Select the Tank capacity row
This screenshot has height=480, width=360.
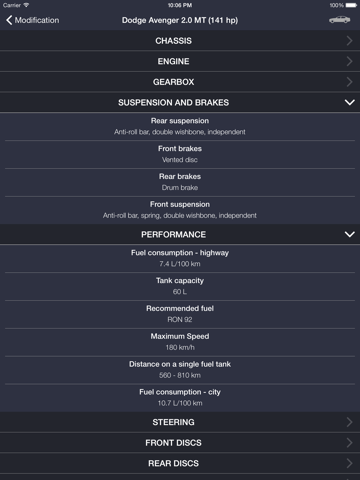click(180, 286)
